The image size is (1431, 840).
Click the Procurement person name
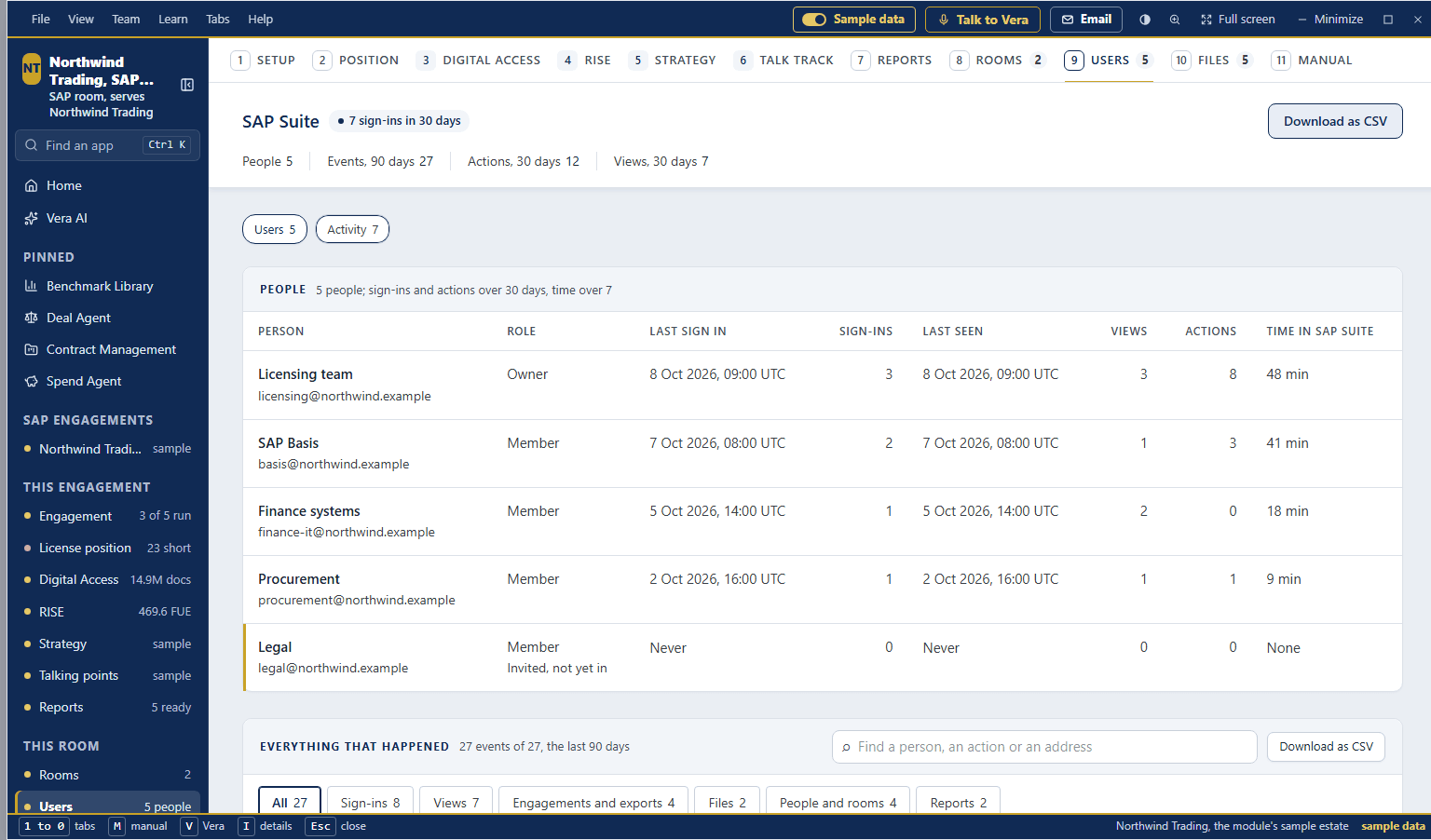pyautogui.click(x=299, y=579)
